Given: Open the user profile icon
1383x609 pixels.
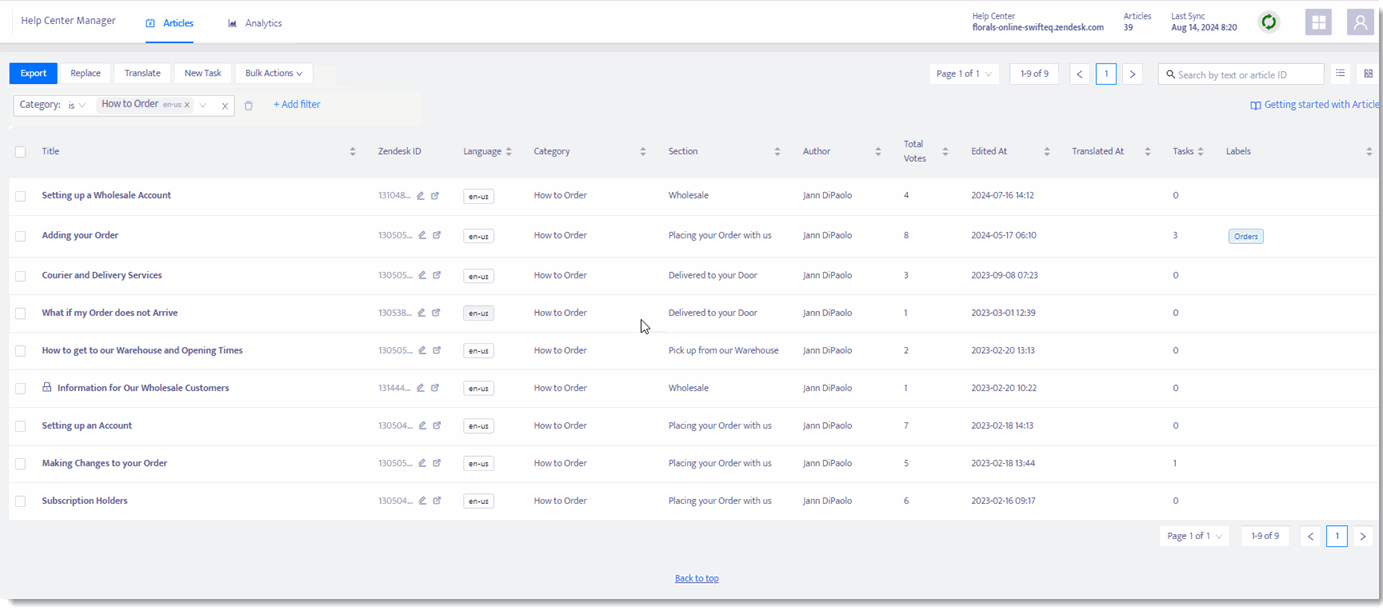Looking at the screenshot, I should pos(1360,22).
